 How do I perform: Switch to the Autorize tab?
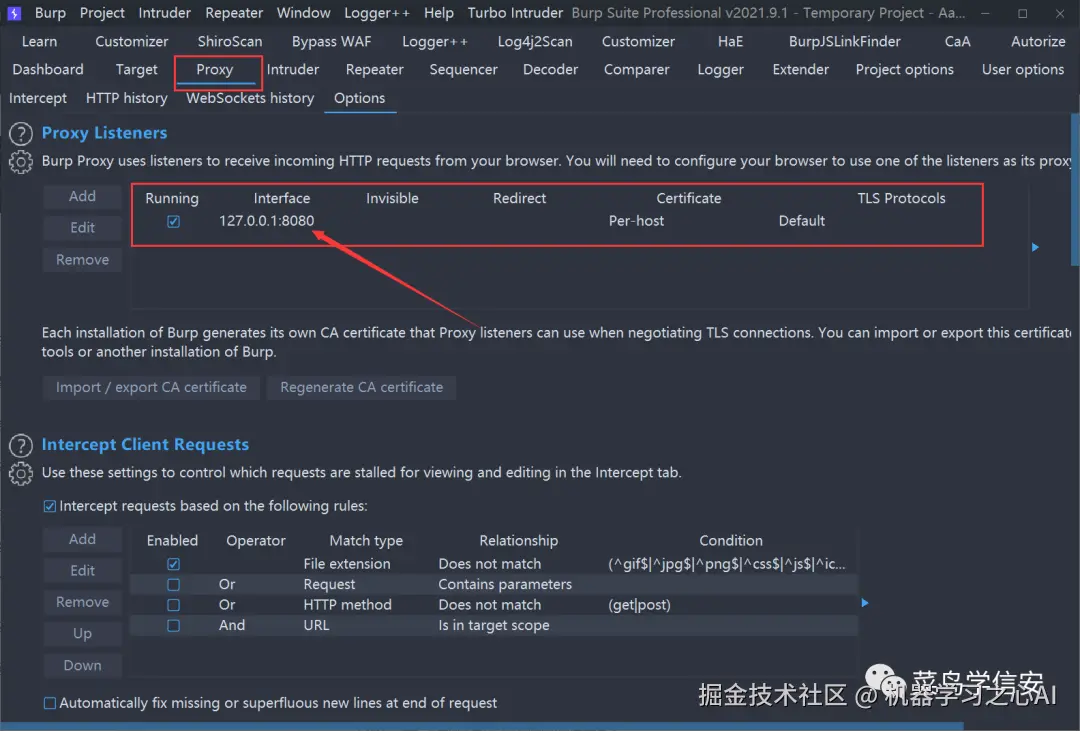1038,41
